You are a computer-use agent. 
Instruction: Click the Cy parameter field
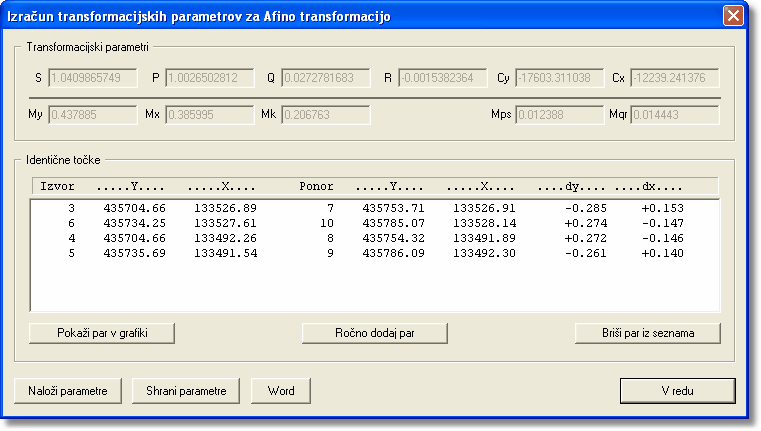[x=559, y=77]
